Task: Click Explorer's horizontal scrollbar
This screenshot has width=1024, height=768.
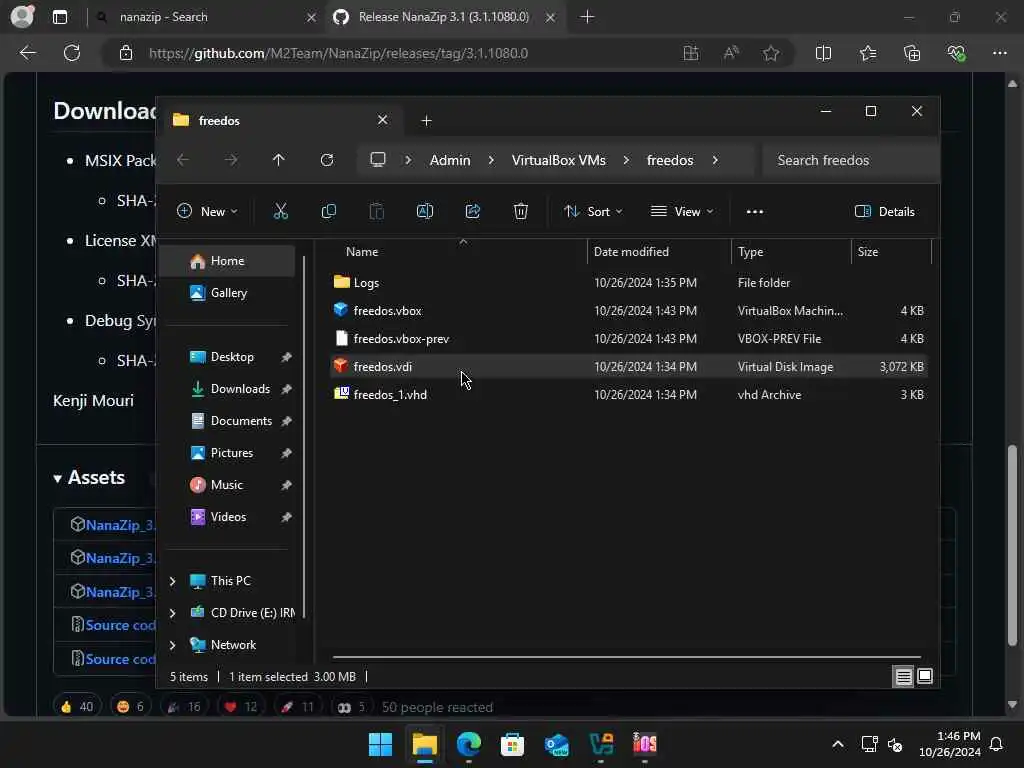Action: click(626, 657)
